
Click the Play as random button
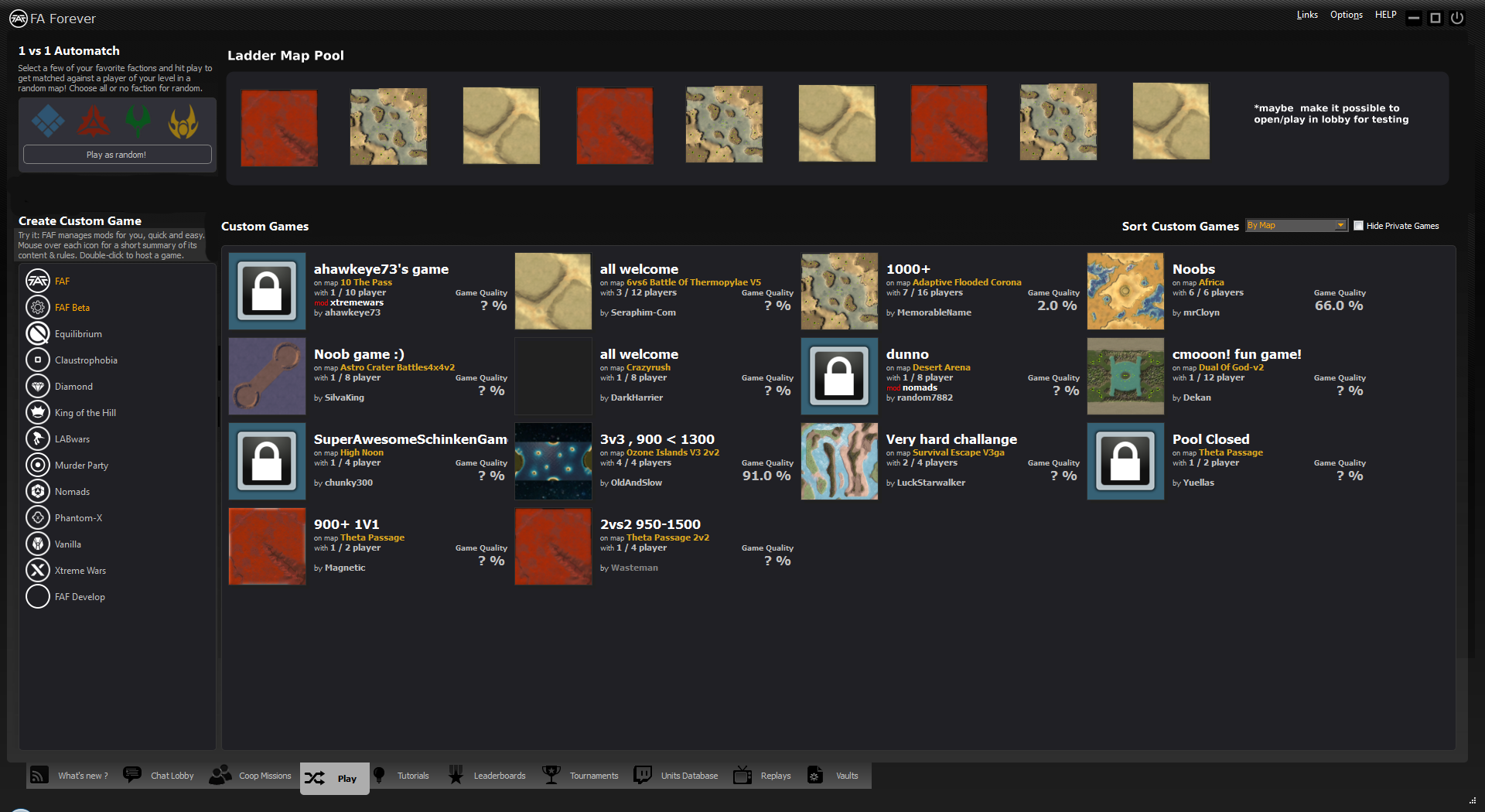point(117,155)
